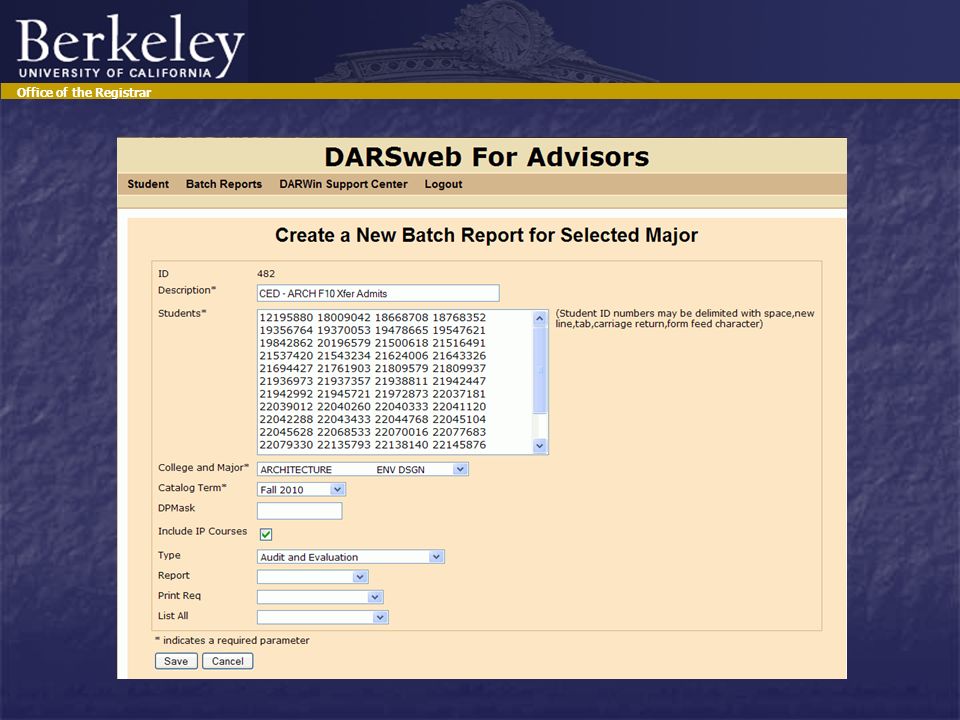Click student ID 22039012 in the list
The height and width of the screenshot is (720, 960).
(x=286, y=407)
